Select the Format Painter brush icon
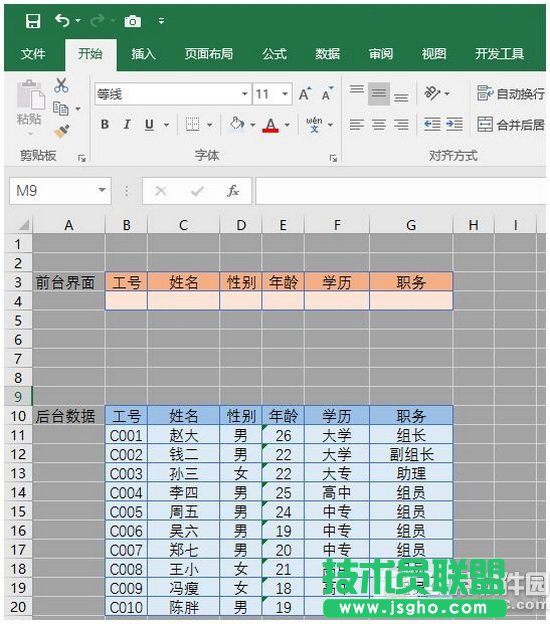This screenshot has height=624, width=550. pos(62,131)
